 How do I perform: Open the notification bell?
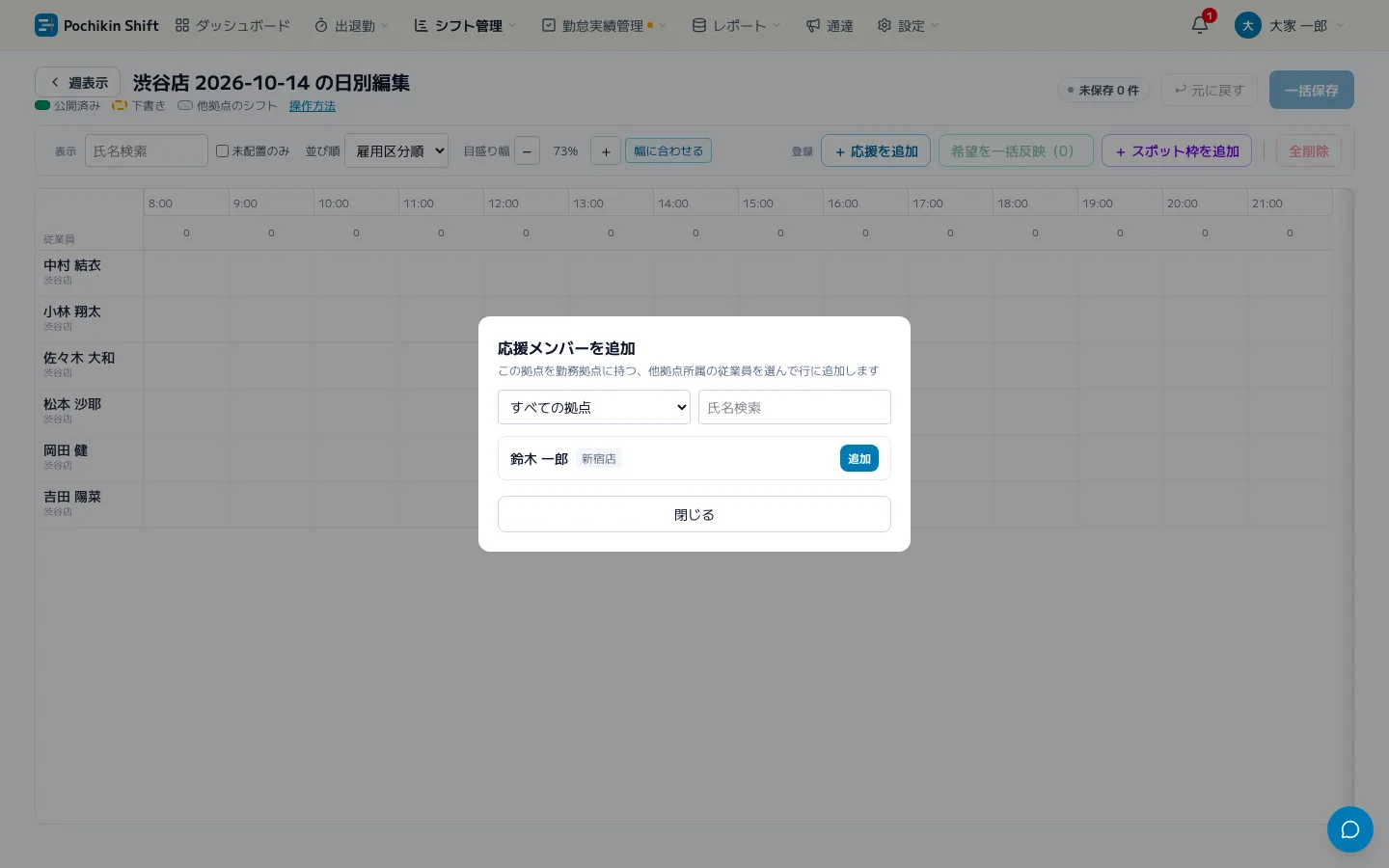tap(1200, 25)
